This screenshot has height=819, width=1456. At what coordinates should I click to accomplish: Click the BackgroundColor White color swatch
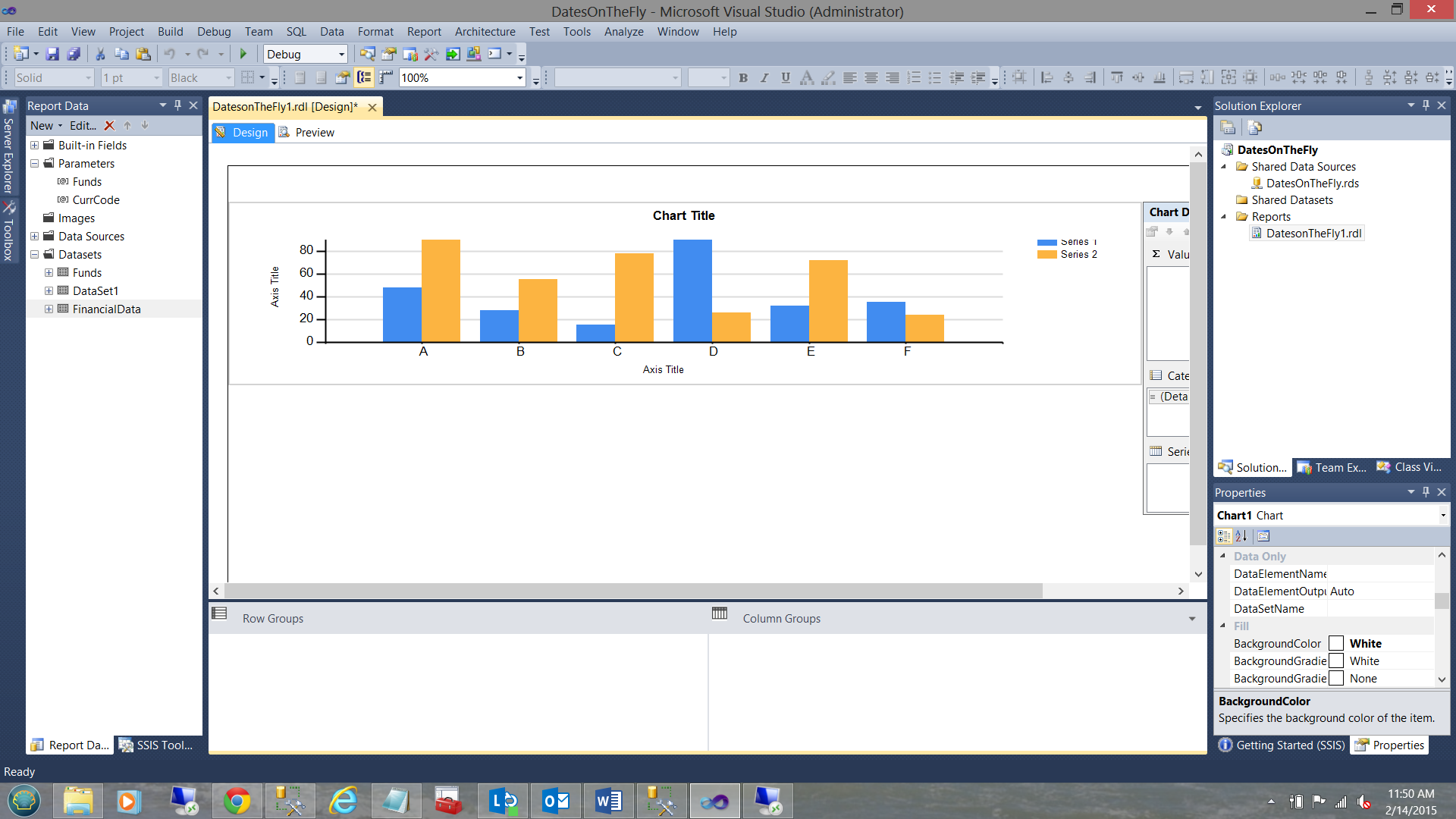(1336, 644)
